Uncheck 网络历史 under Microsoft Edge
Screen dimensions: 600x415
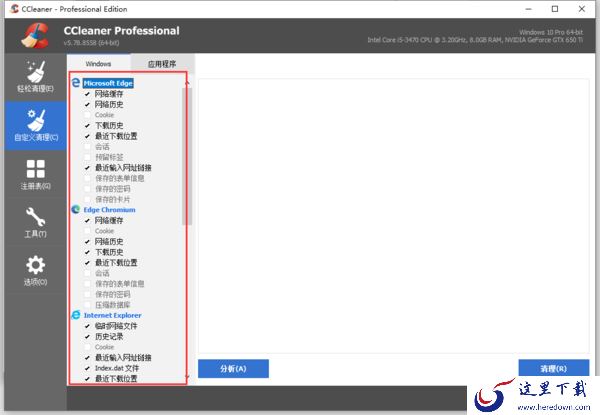tap(87, 104)
